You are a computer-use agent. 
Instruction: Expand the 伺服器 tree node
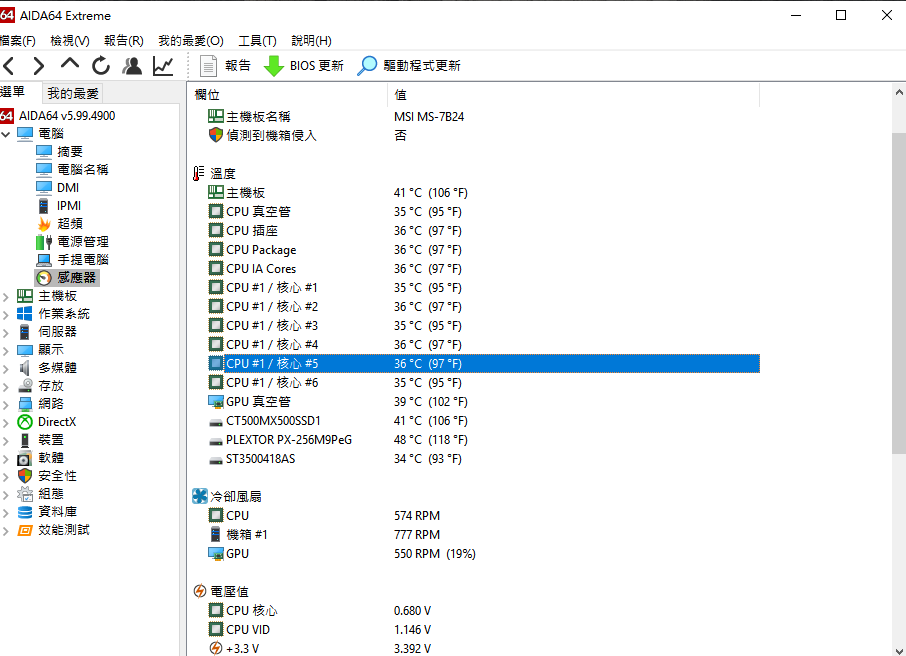coord(6,333)
